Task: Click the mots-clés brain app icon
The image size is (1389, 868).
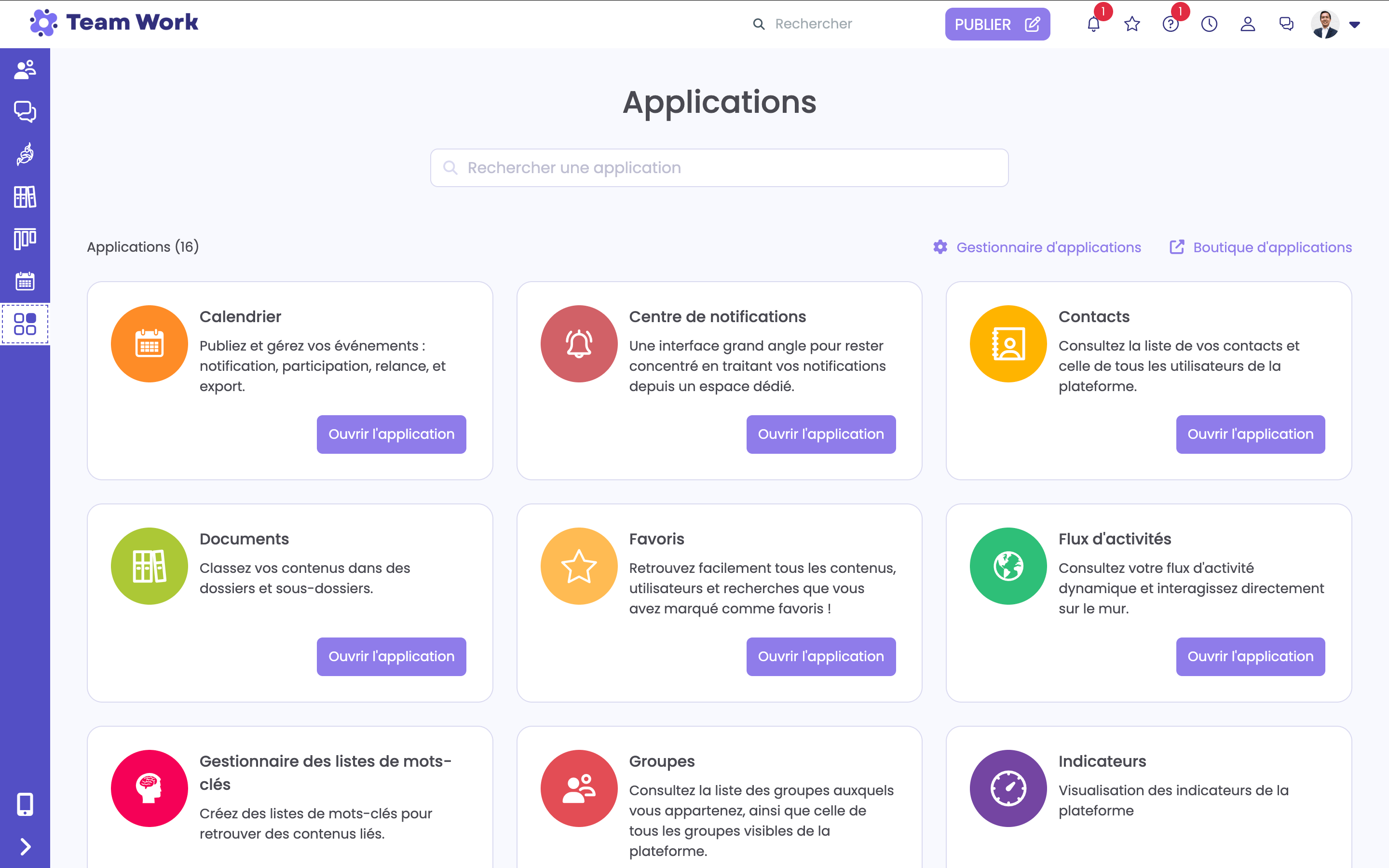Action: click(149, 788)
